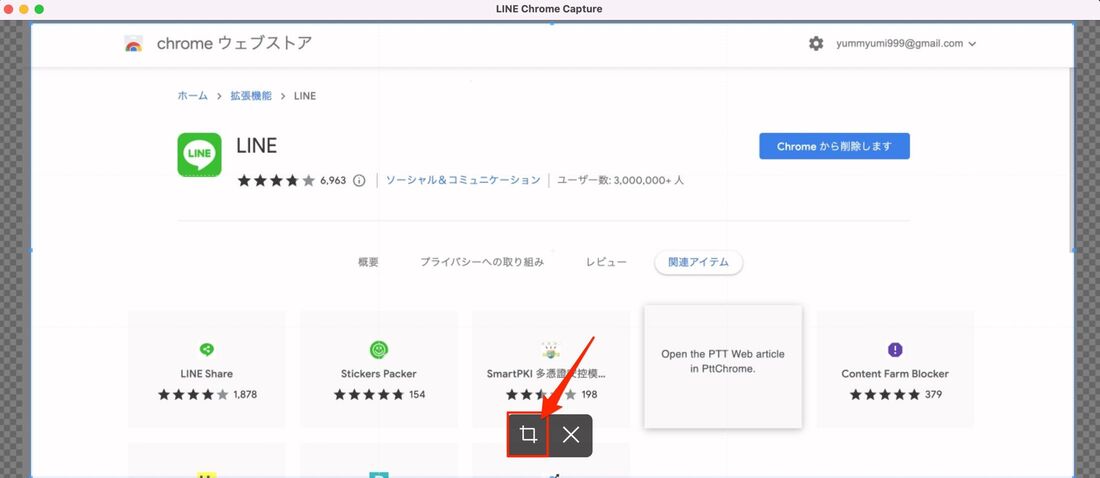Click the rating info icon
This screenshot has width=1100, height=478.
[359, 181]
